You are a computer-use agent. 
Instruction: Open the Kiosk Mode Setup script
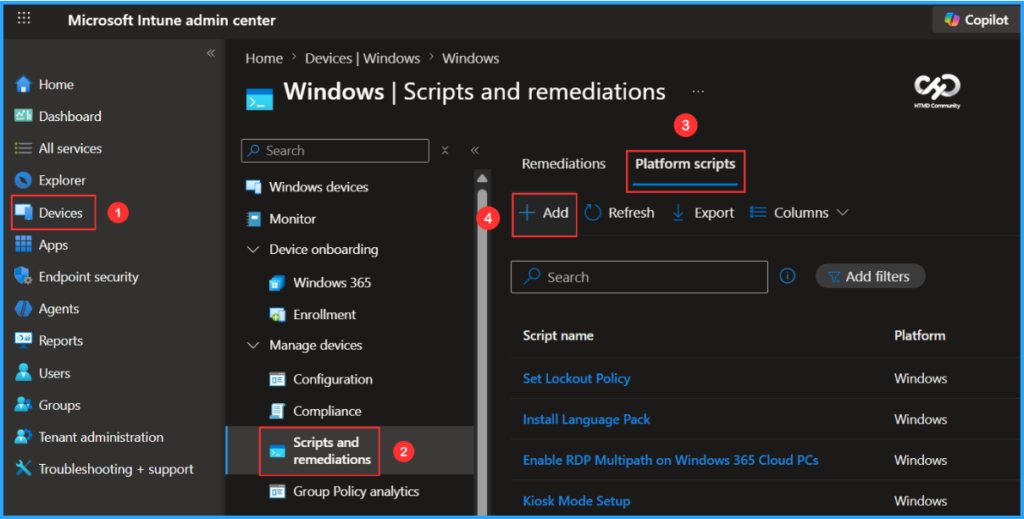(576, 501)
